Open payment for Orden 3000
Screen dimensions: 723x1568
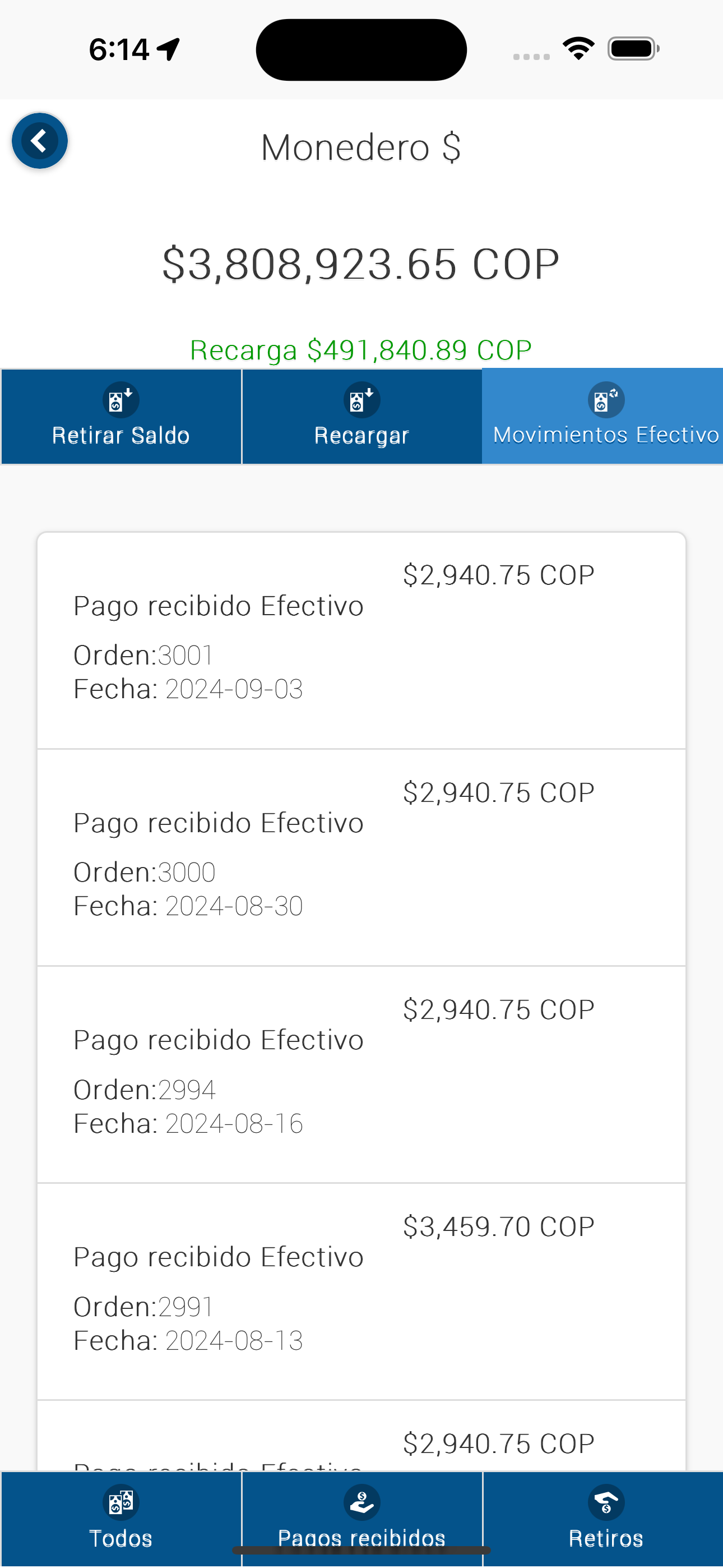click(361, 857)
